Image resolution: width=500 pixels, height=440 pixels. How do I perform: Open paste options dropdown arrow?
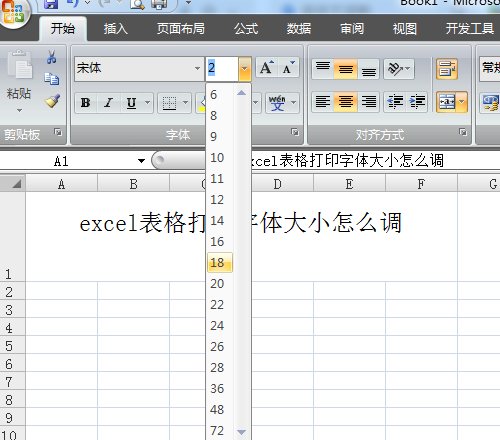pyautogui.click(x=19, y=110)
